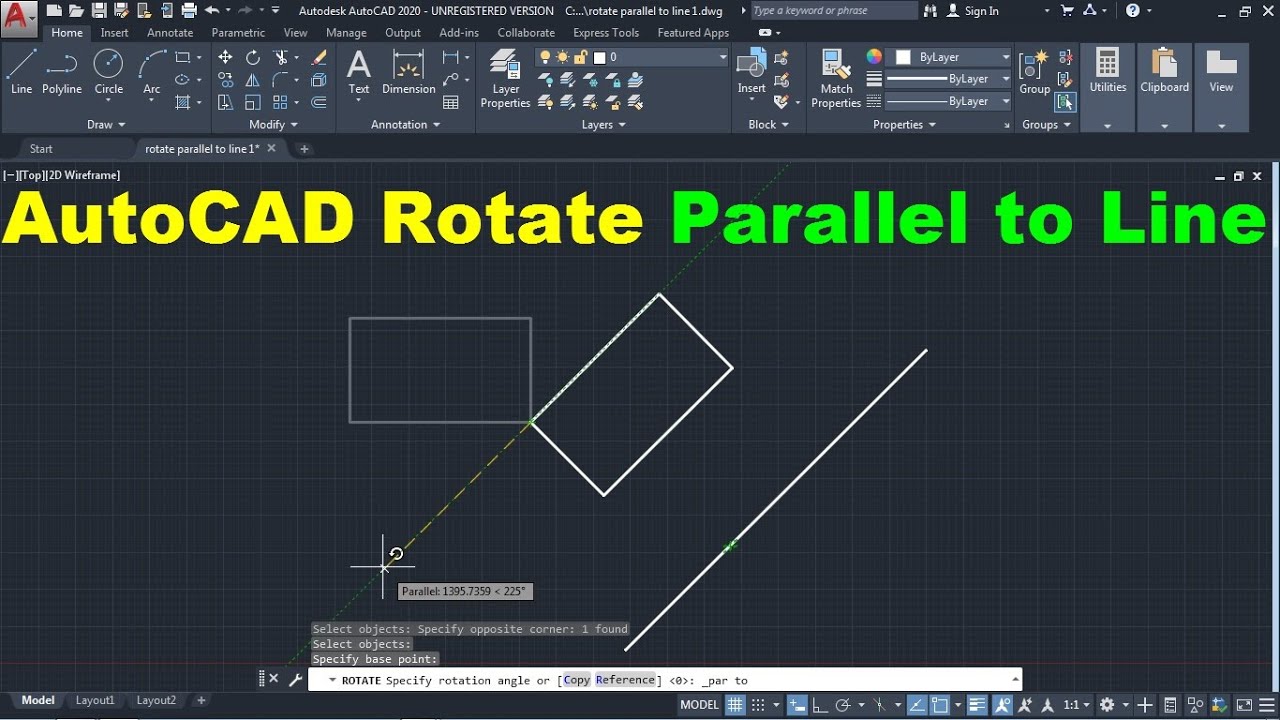Click the Trim scissors tool
This screenshot has height=720, width=1280.
pyautogui.click(x=281, y=58)
